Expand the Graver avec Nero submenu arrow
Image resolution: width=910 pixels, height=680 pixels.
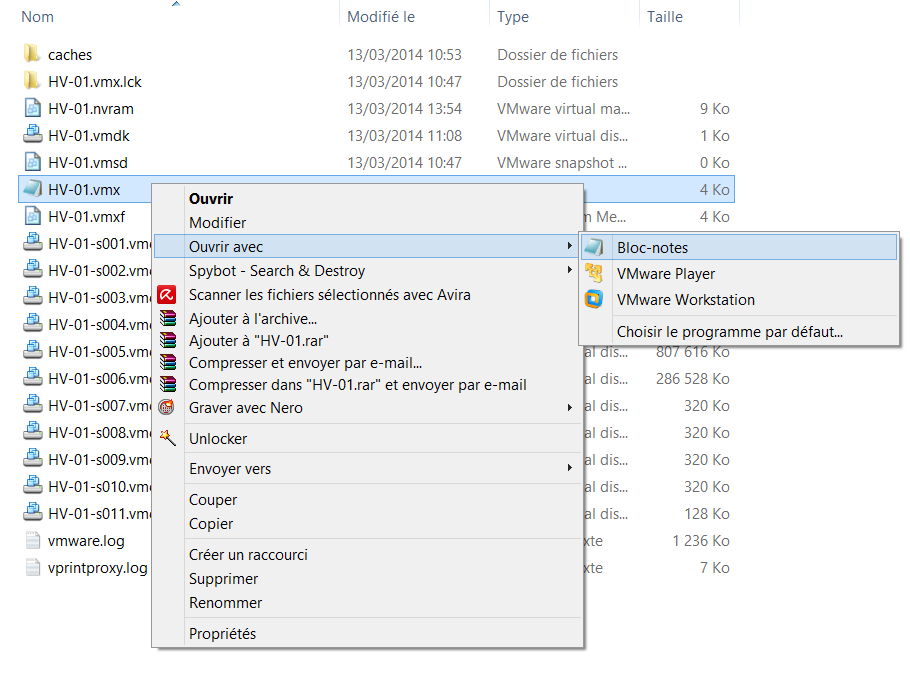[x=570, y=407]
